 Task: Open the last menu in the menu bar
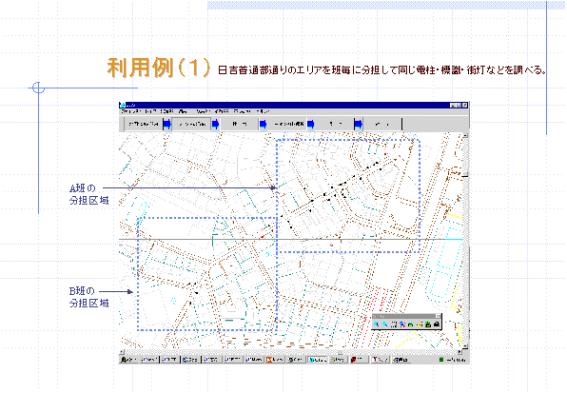263,112
